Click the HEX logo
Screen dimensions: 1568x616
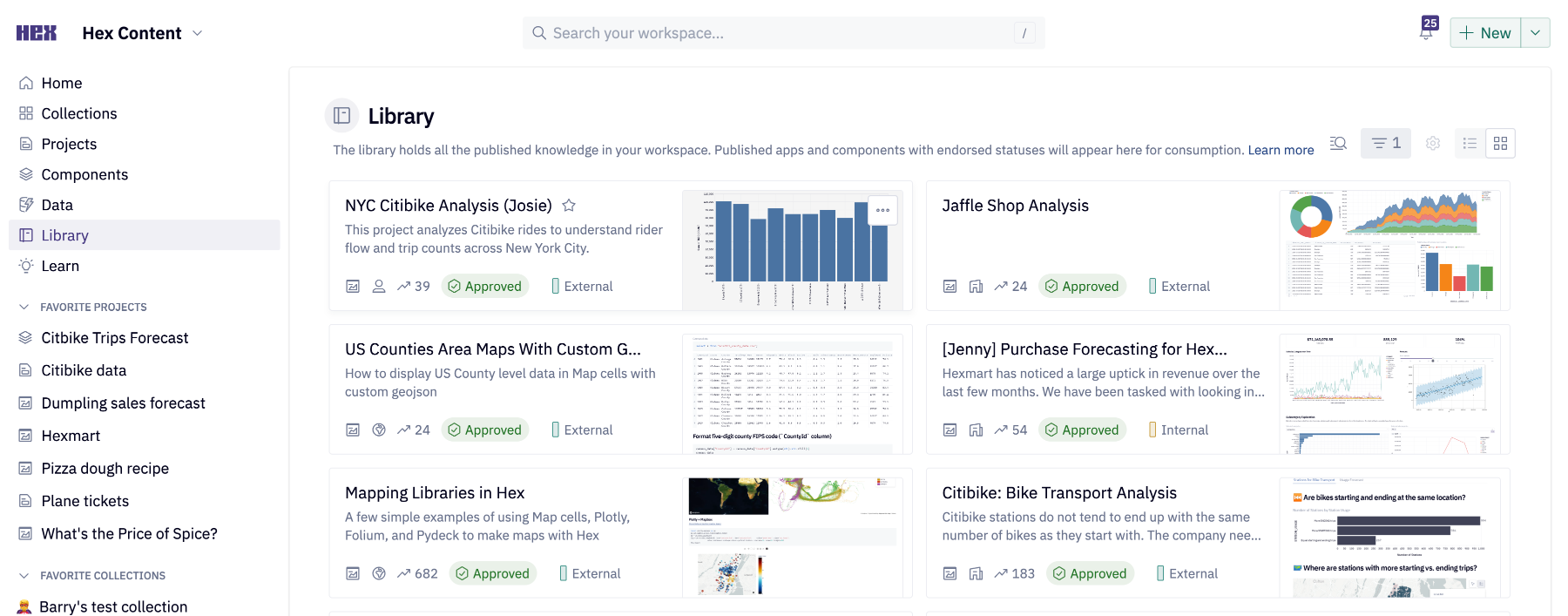(x=36, y=33)
